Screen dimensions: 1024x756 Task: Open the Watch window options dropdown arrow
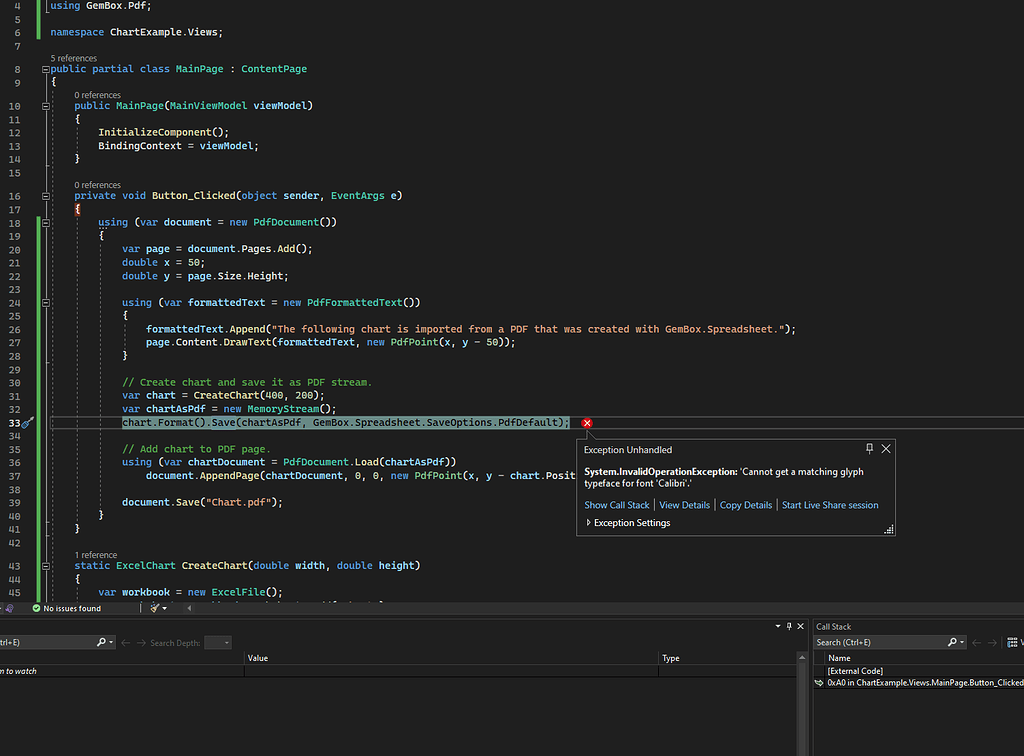pyautogui.click(x=778, y=626)
